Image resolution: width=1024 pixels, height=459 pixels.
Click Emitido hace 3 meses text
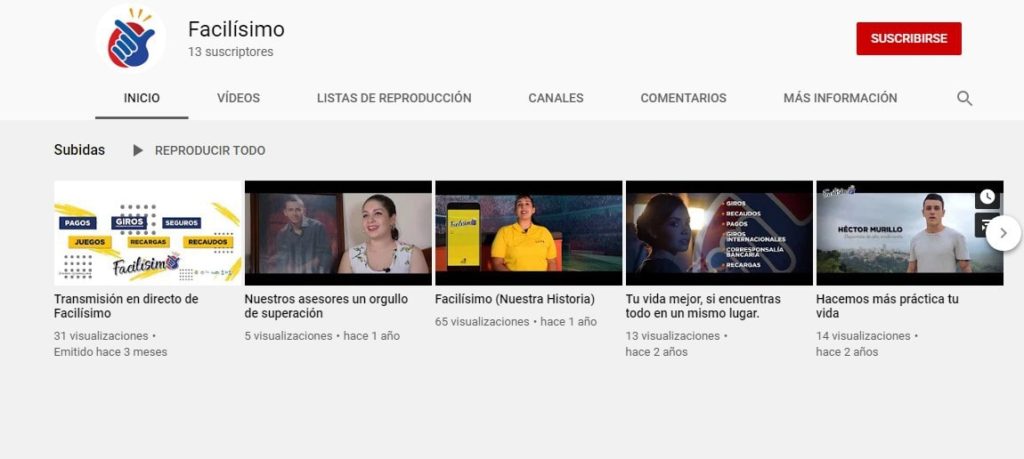[x=110, y=352]
